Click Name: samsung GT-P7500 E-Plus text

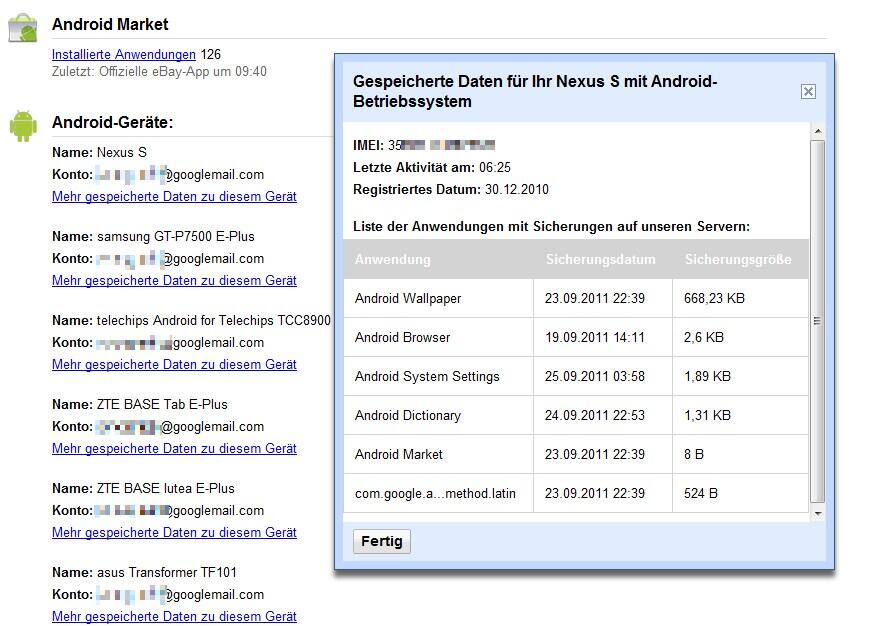pos(153,237)
